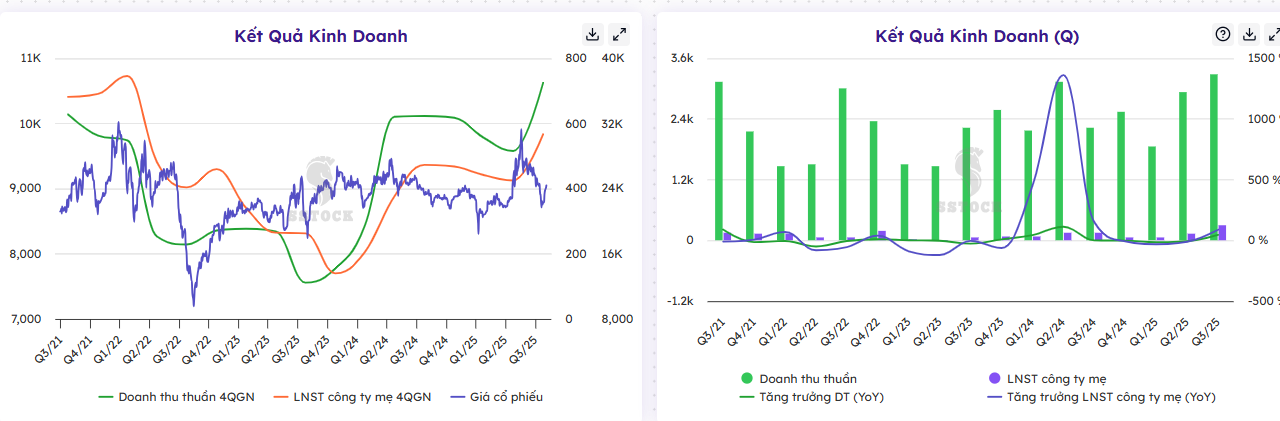Select the Q2/24 green revenue bar
This screenshot has width=1280, height=421.
[x=1058, y=161]
